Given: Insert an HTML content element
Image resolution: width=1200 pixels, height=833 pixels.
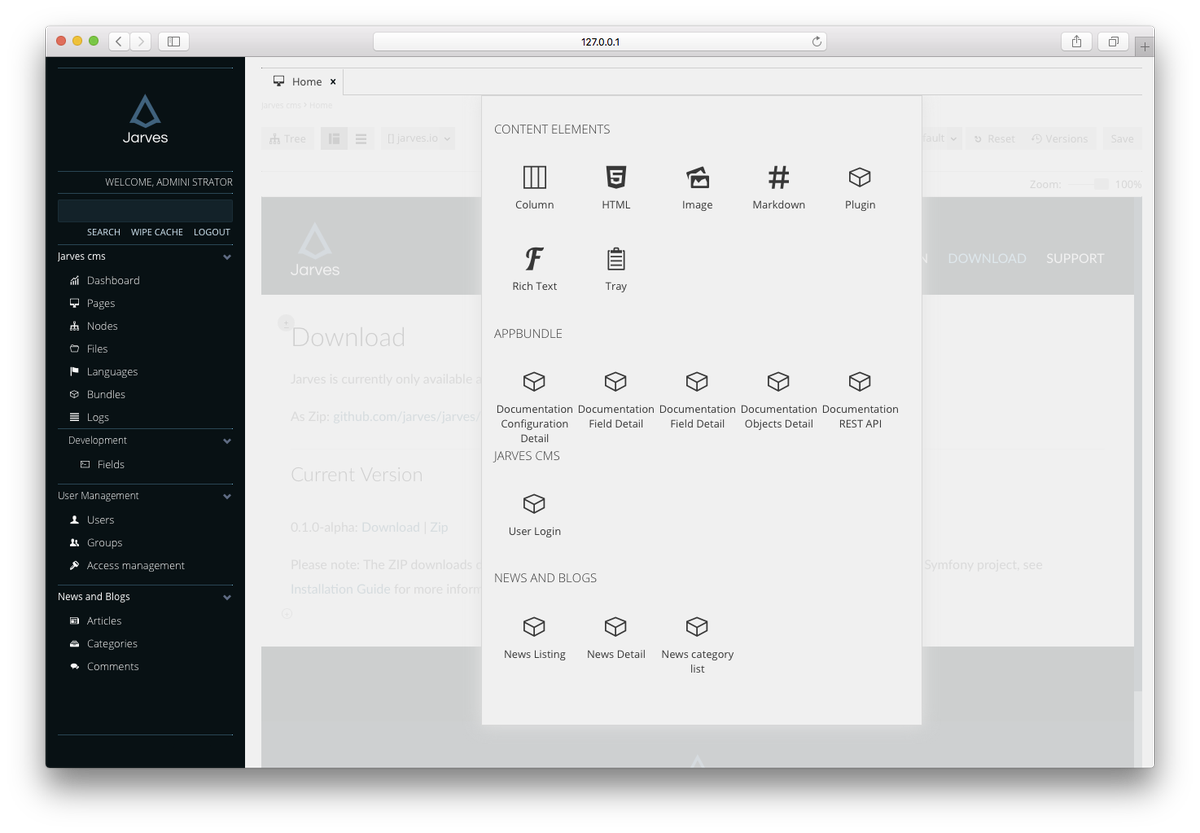Looking at the screenshot, I should (616, 188).
